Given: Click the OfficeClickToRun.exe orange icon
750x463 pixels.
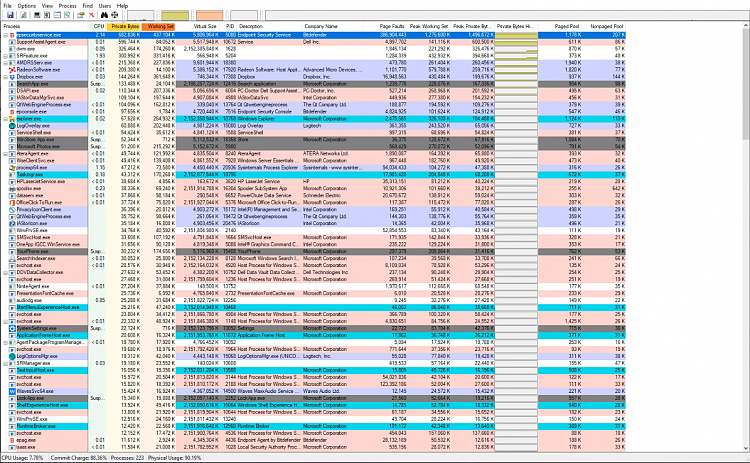Looking at the screenshot, I should (x=12, y=203).
